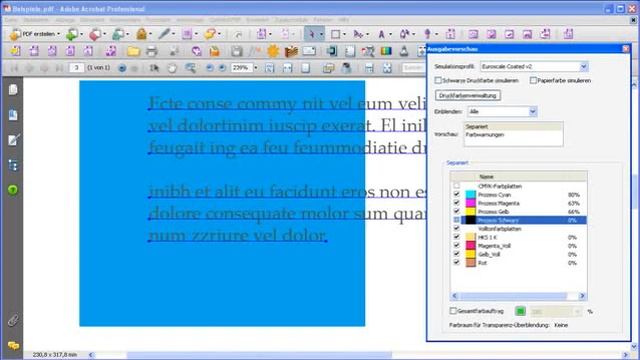This screenshot has height=360, width=640.
Task: Click the floppy disk save icon
Action: click(236, 51)
